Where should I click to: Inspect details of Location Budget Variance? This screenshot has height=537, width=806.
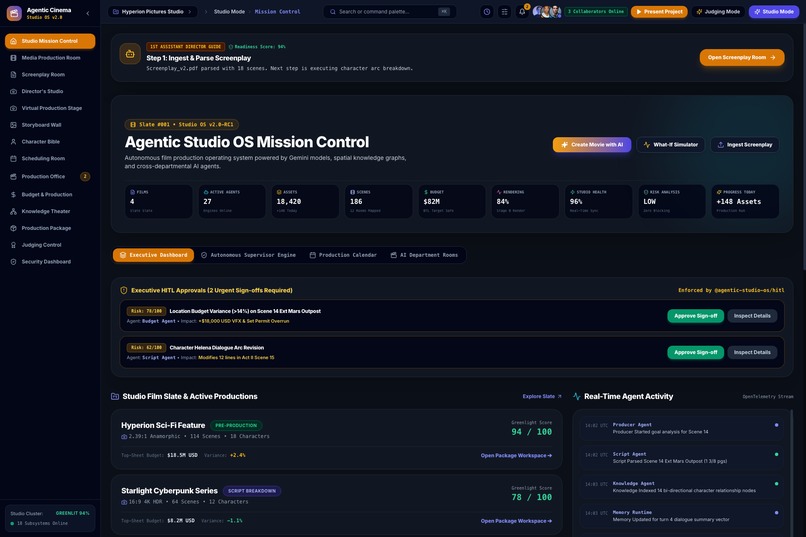point(752,316)
